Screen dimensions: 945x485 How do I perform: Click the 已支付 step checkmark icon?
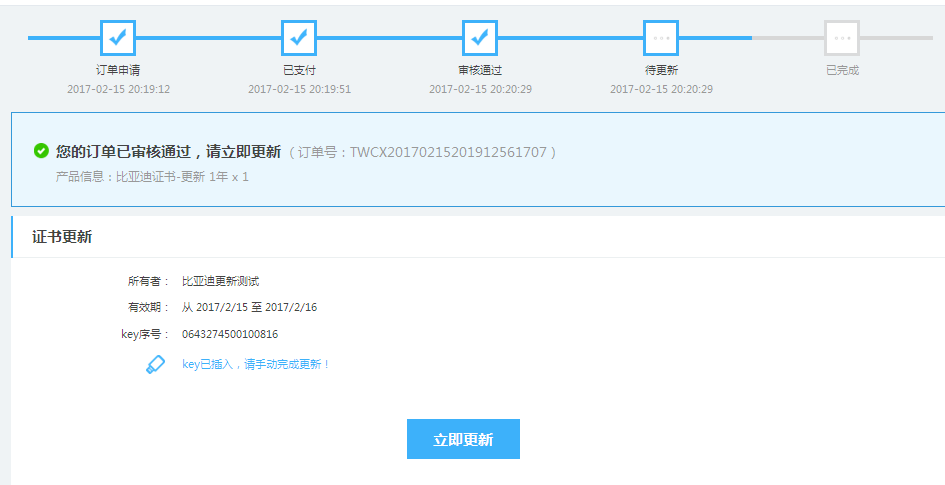299,38
